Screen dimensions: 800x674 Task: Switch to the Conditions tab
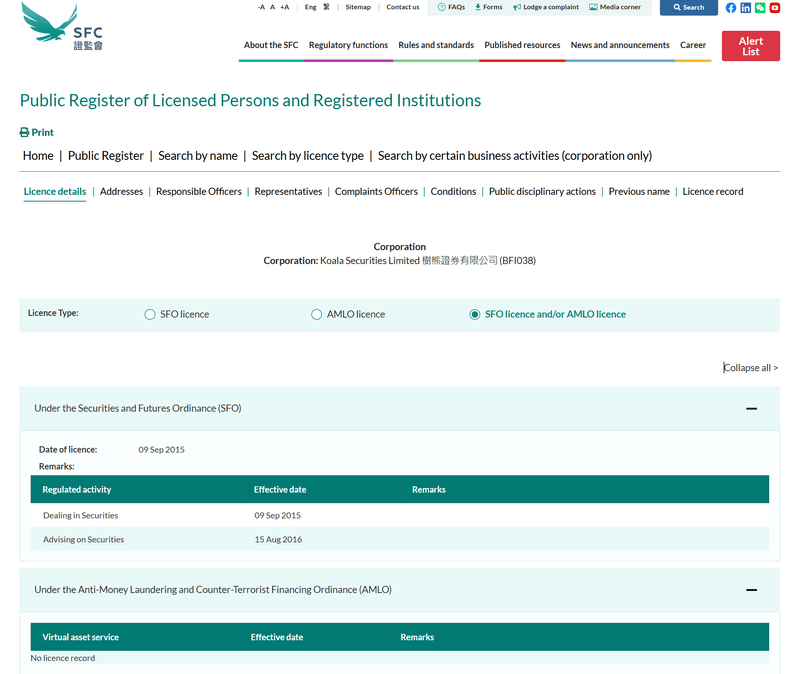(453, 191)
